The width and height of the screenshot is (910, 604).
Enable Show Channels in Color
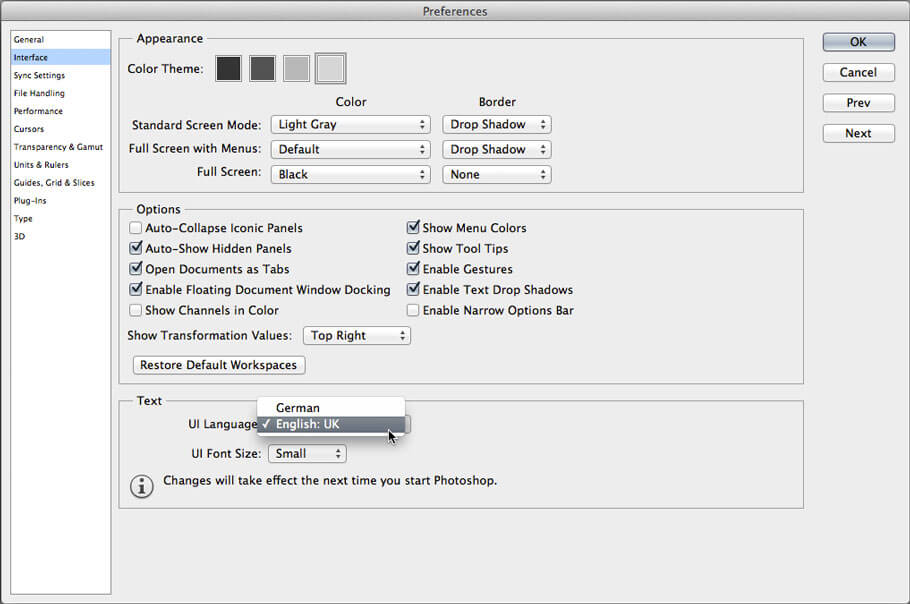136,310
